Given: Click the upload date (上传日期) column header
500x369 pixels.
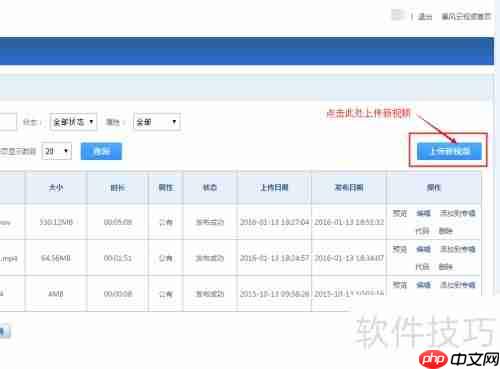Looking at the screenshot, I should coord(274,188).
